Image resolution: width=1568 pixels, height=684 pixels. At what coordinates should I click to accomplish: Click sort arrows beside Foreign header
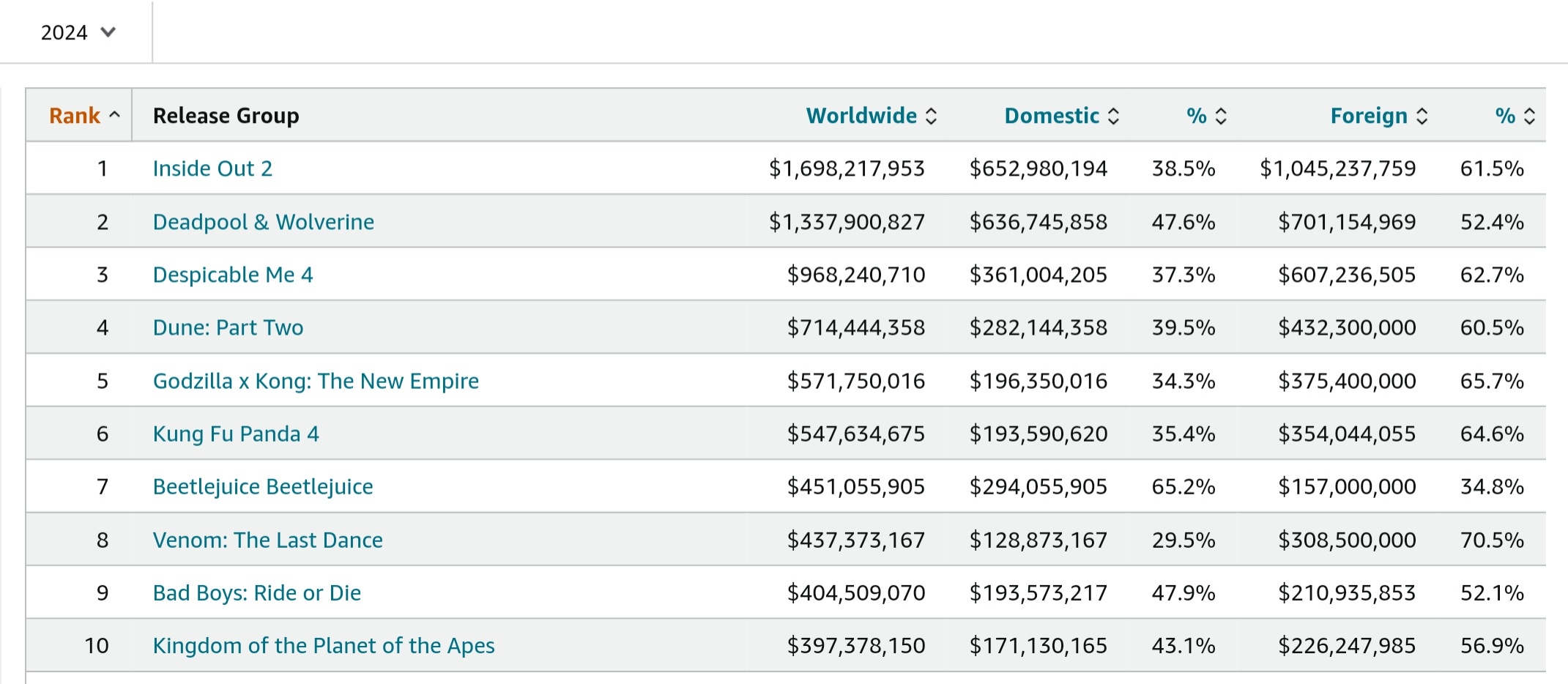[x=1422, y=116]
